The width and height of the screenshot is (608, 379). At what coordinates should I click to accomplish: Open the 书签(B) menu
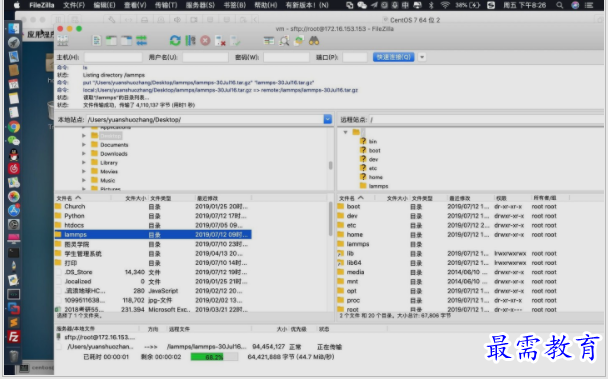coord(235,5)
